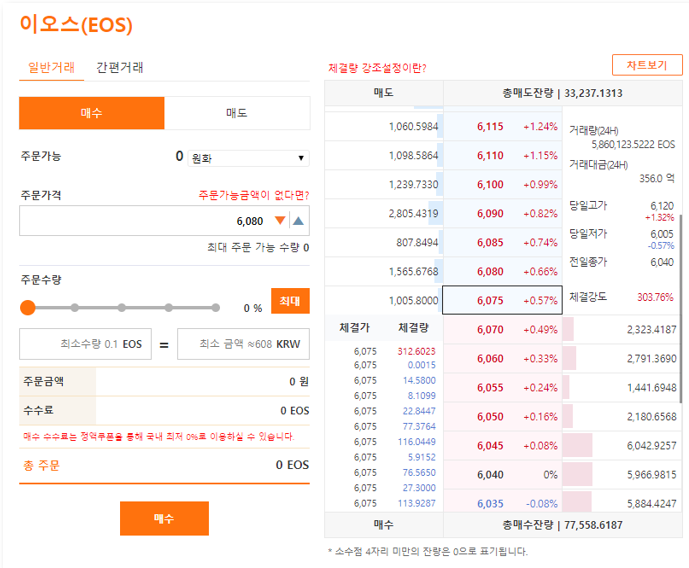Click 총매수잔량 77,558.6187 footer

[562, 525]
